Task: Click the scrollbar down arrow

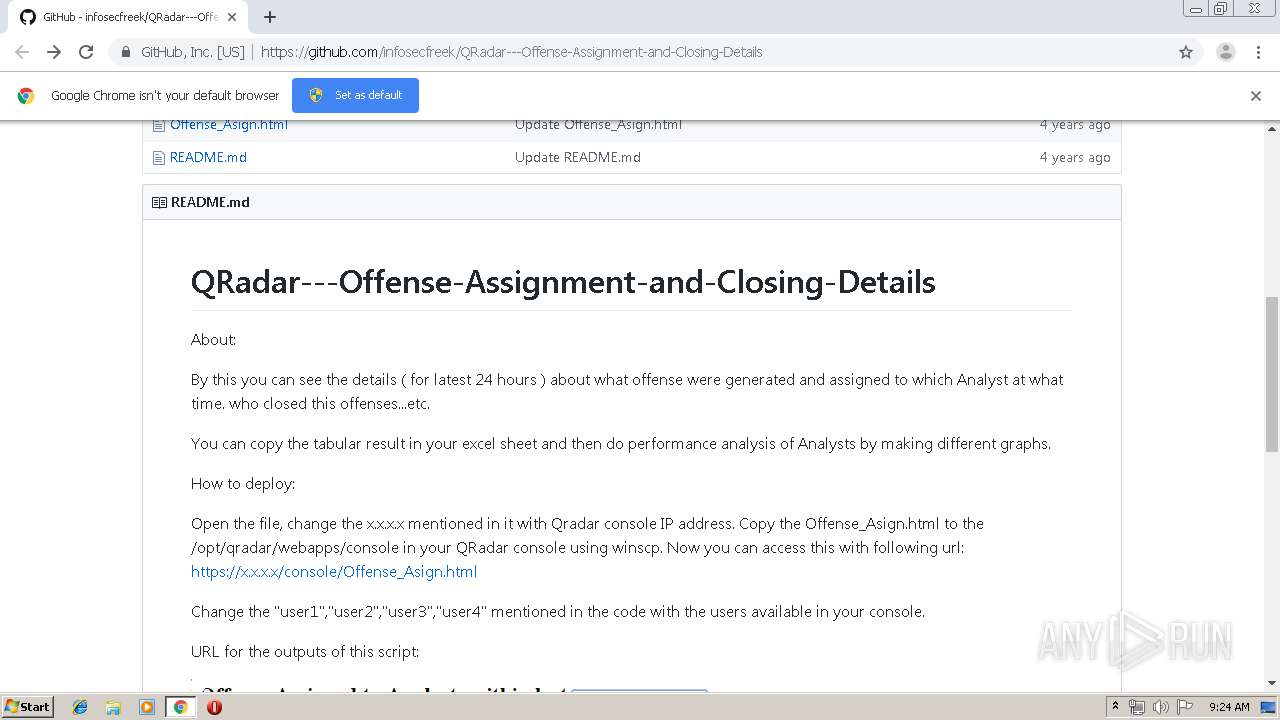Action: 1272,683
